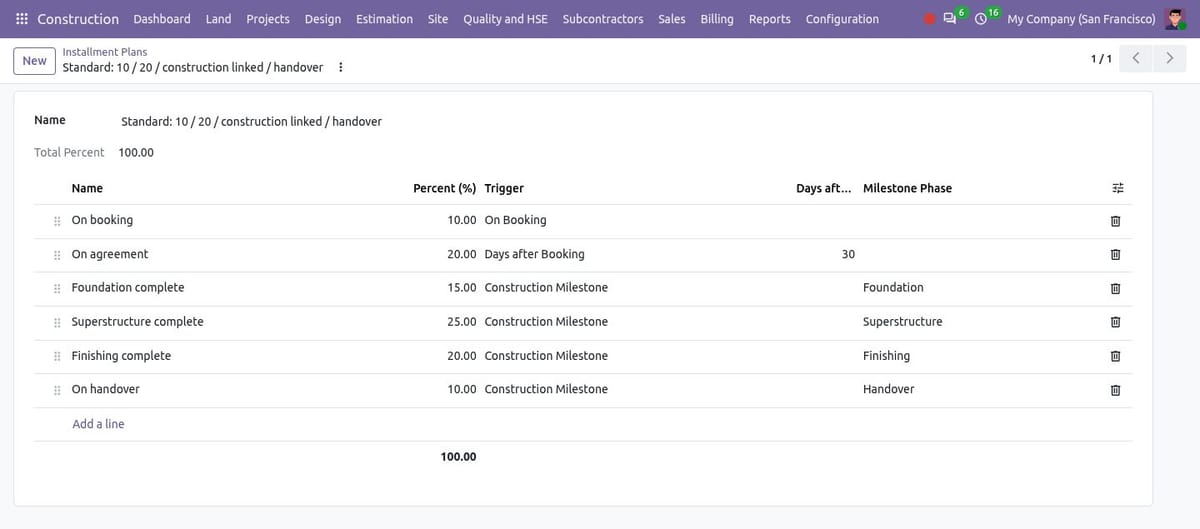Open Trigger dropdown for Foundation complete row
1200x529 pixels.
[636, 287]
